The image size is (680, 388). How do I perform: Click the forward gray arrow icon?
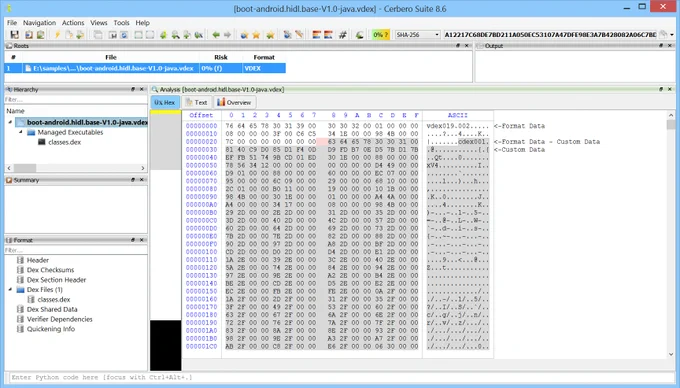click(227, 35)
